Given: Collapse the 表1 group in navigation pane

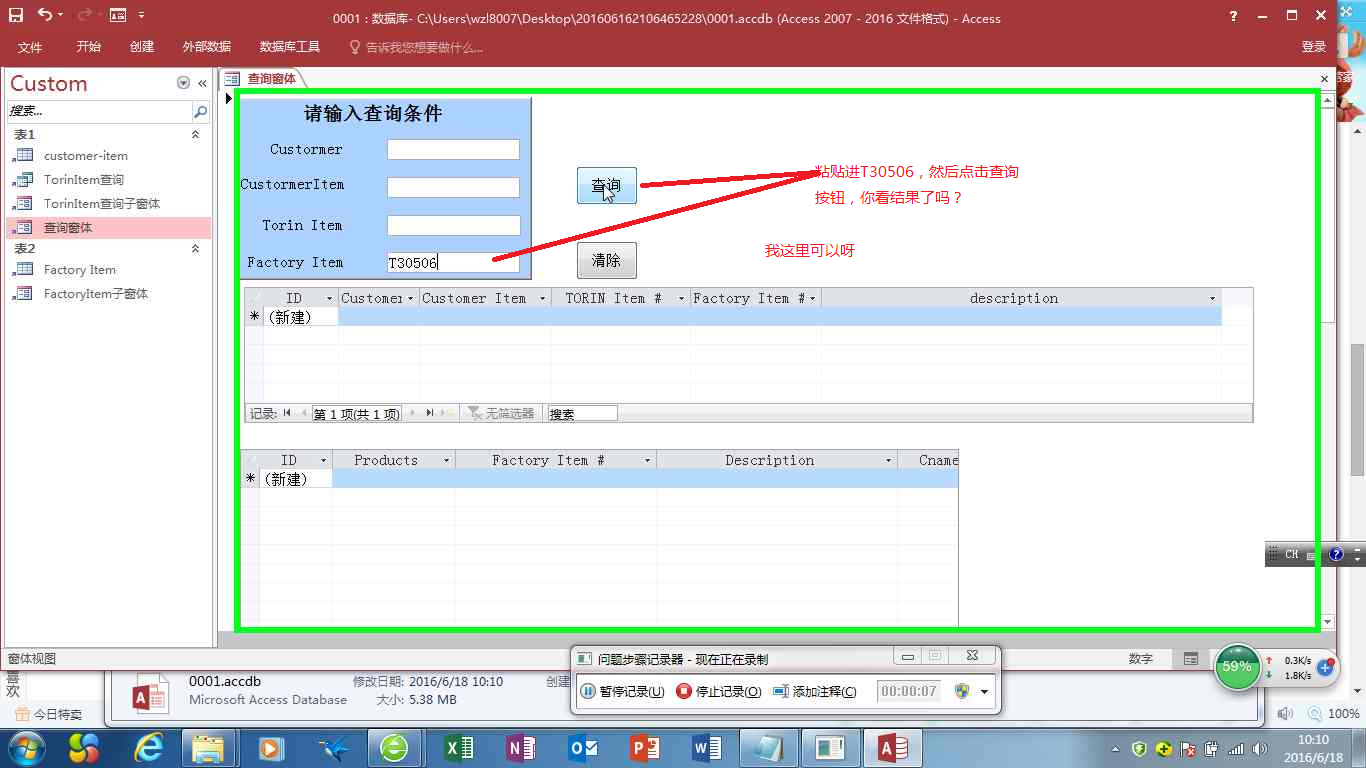Looking at the screenshot, I should click(195, 134).
